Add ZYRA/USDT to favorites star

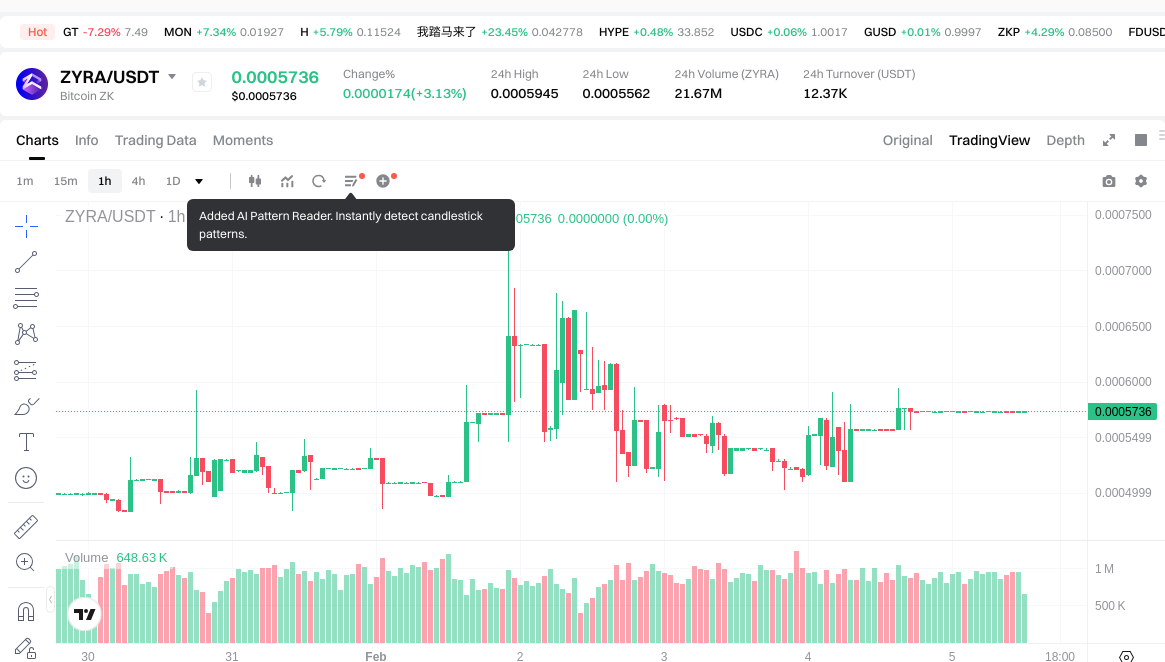[202, 83]
